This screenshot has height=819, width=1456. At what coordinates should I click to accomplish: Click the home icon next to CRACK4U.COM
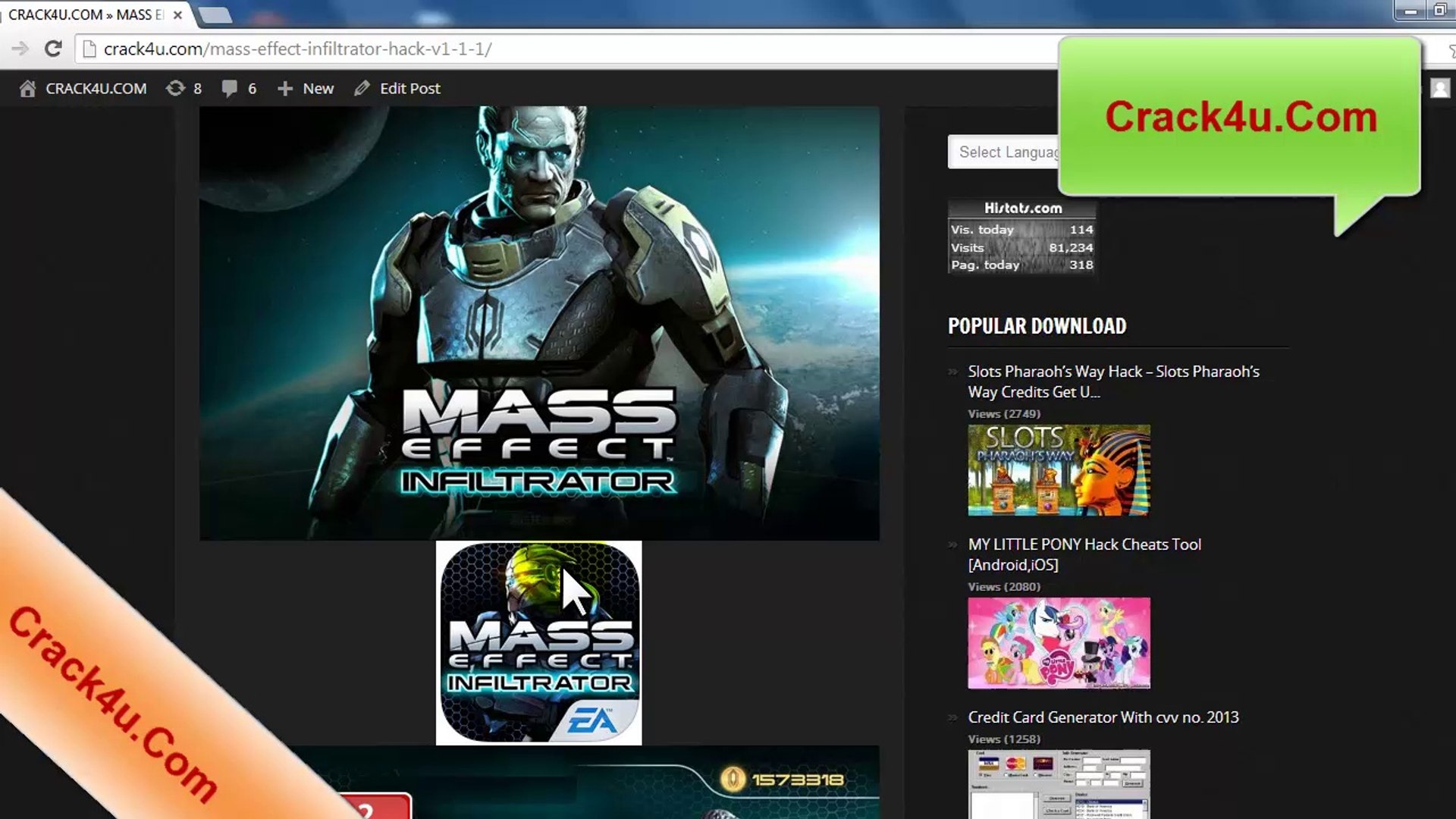tap(28, 89)
